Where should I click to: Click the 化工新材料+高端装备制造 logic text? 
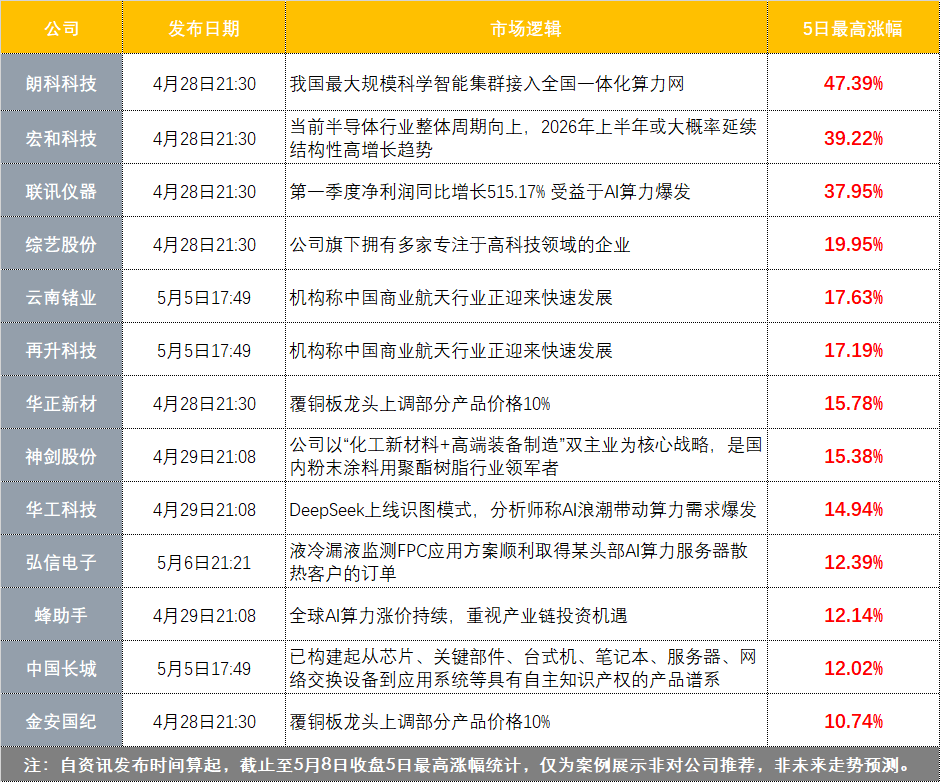click(526, 456)
